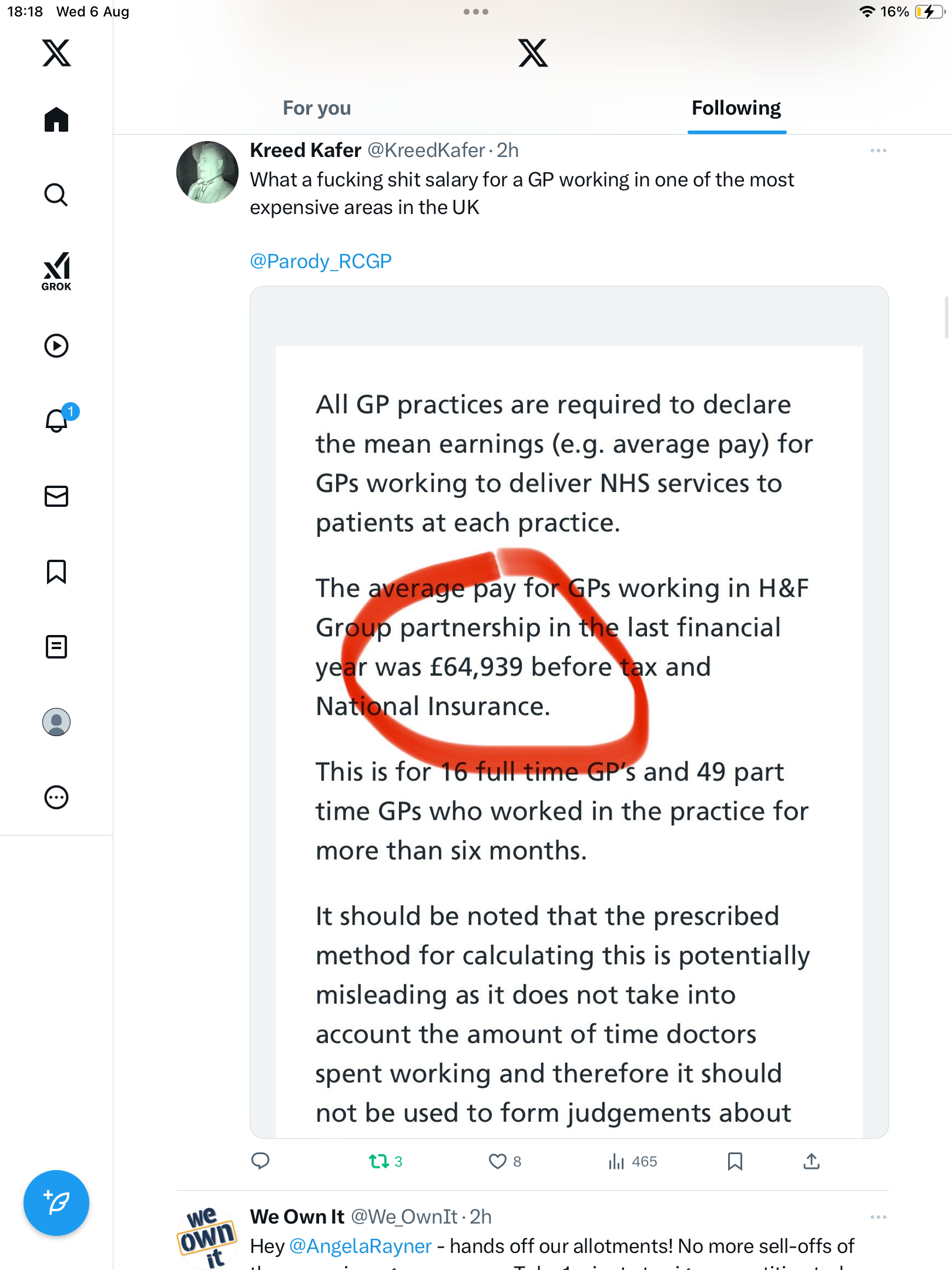The width and height of the screenshot is (952, 1270).
Task: Open the video play icon in sidebar
Action: click(x=56, y=346)
